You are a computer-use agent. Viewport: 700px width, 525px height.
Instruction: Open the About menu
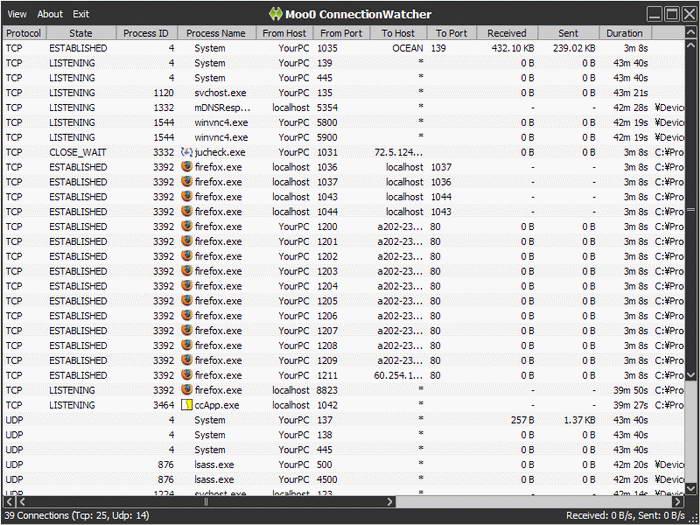tap(50, 14)
